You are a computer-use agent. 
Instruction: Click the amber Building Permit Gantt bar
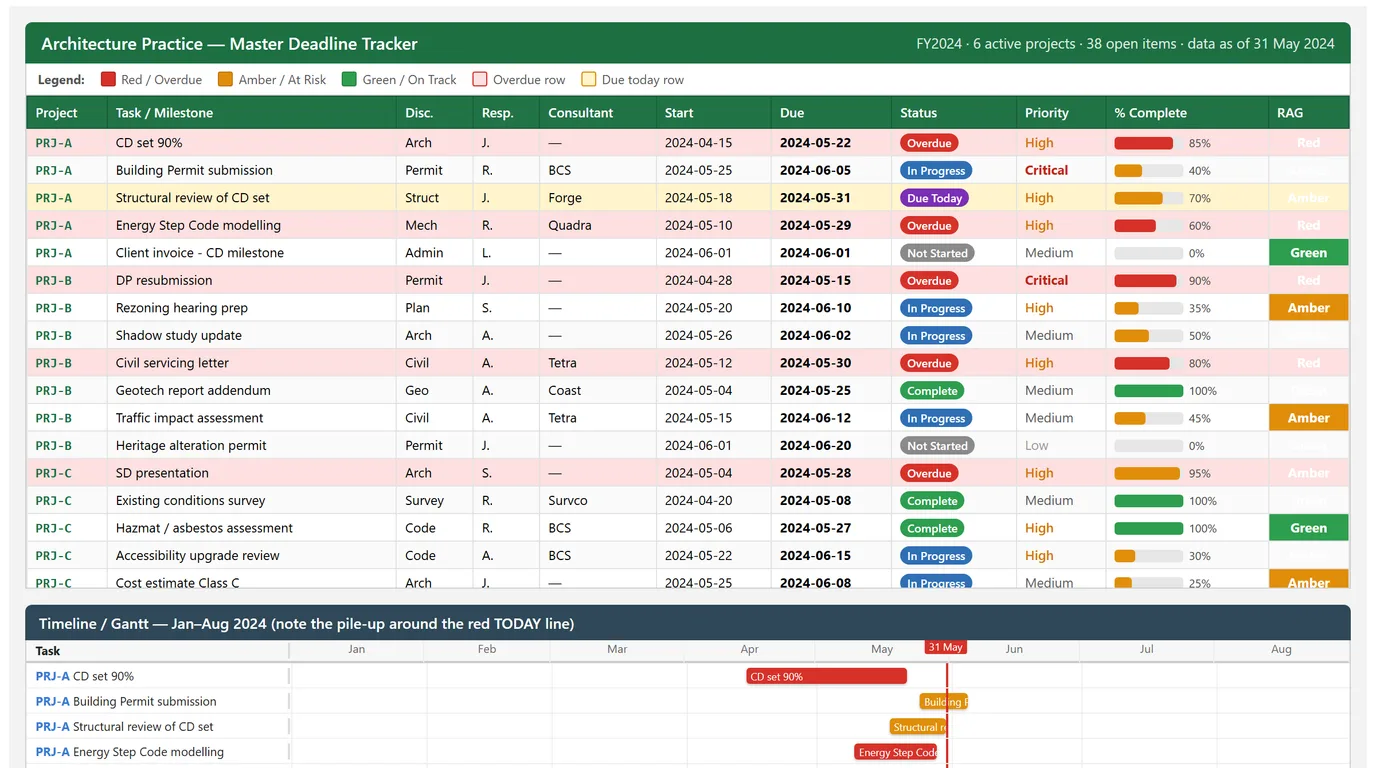944,702
